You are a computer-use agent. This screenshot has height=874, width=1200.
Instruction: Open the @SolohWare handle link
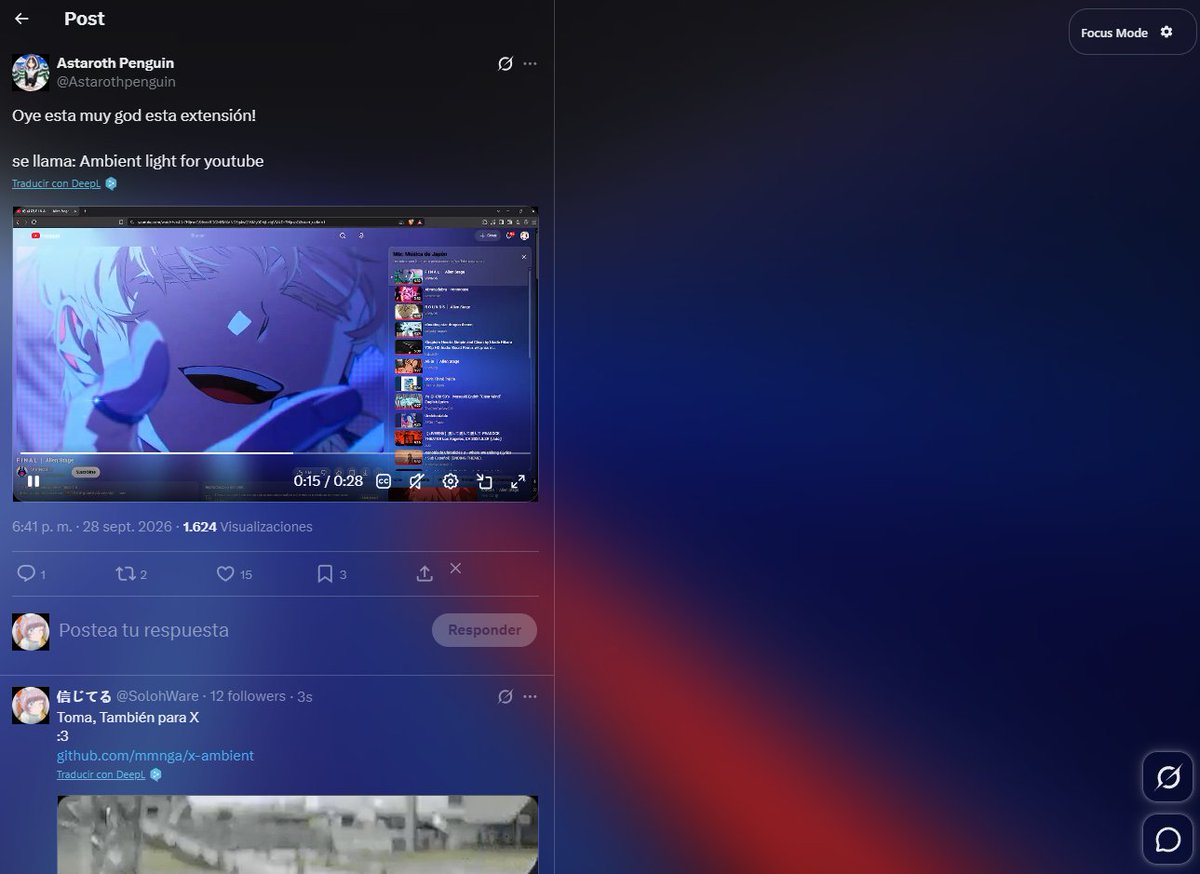point(157,696)
